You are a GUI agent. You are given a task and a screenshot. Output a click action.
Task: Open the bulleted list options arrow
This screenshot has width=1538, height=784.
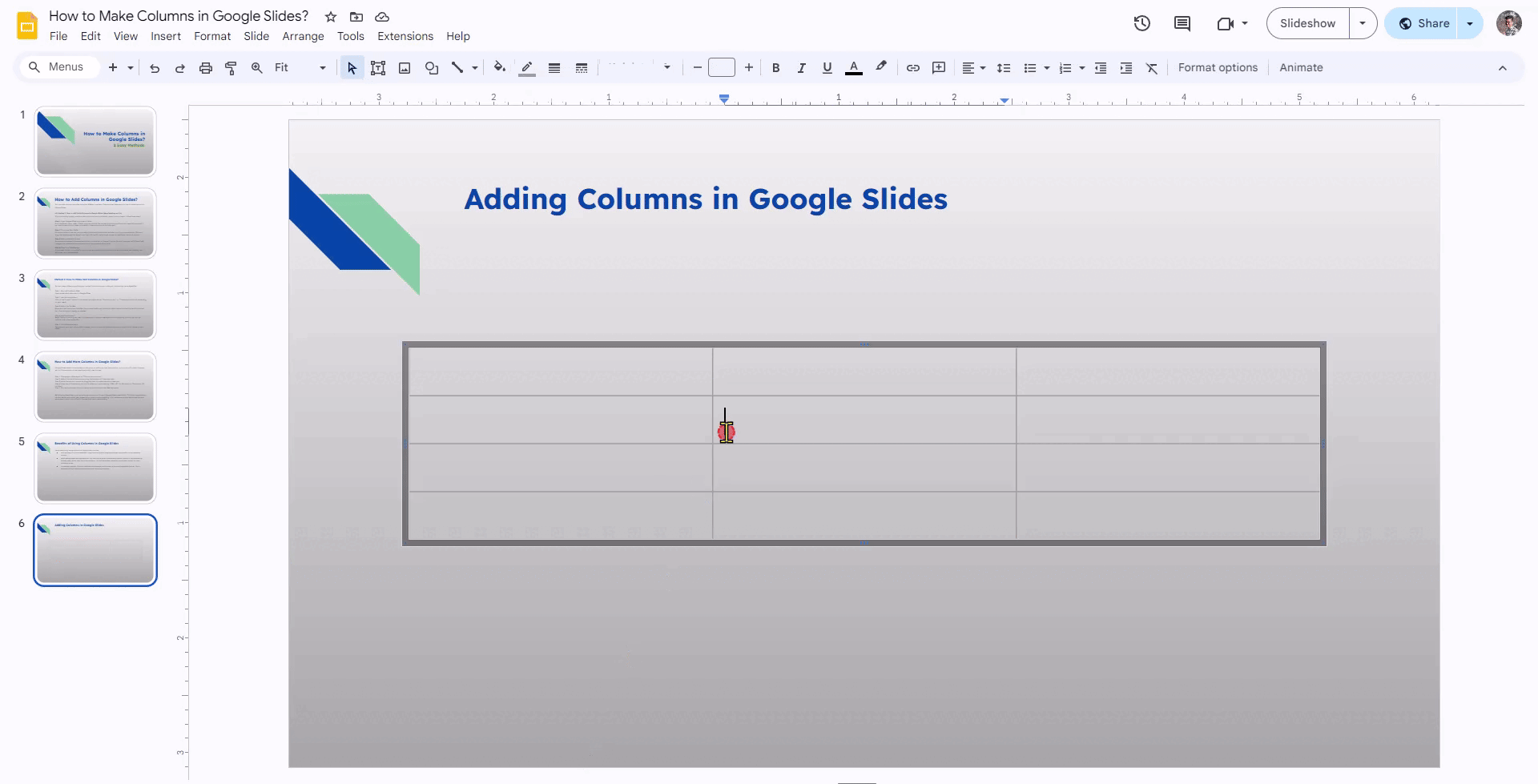[x=1047, y=68]
